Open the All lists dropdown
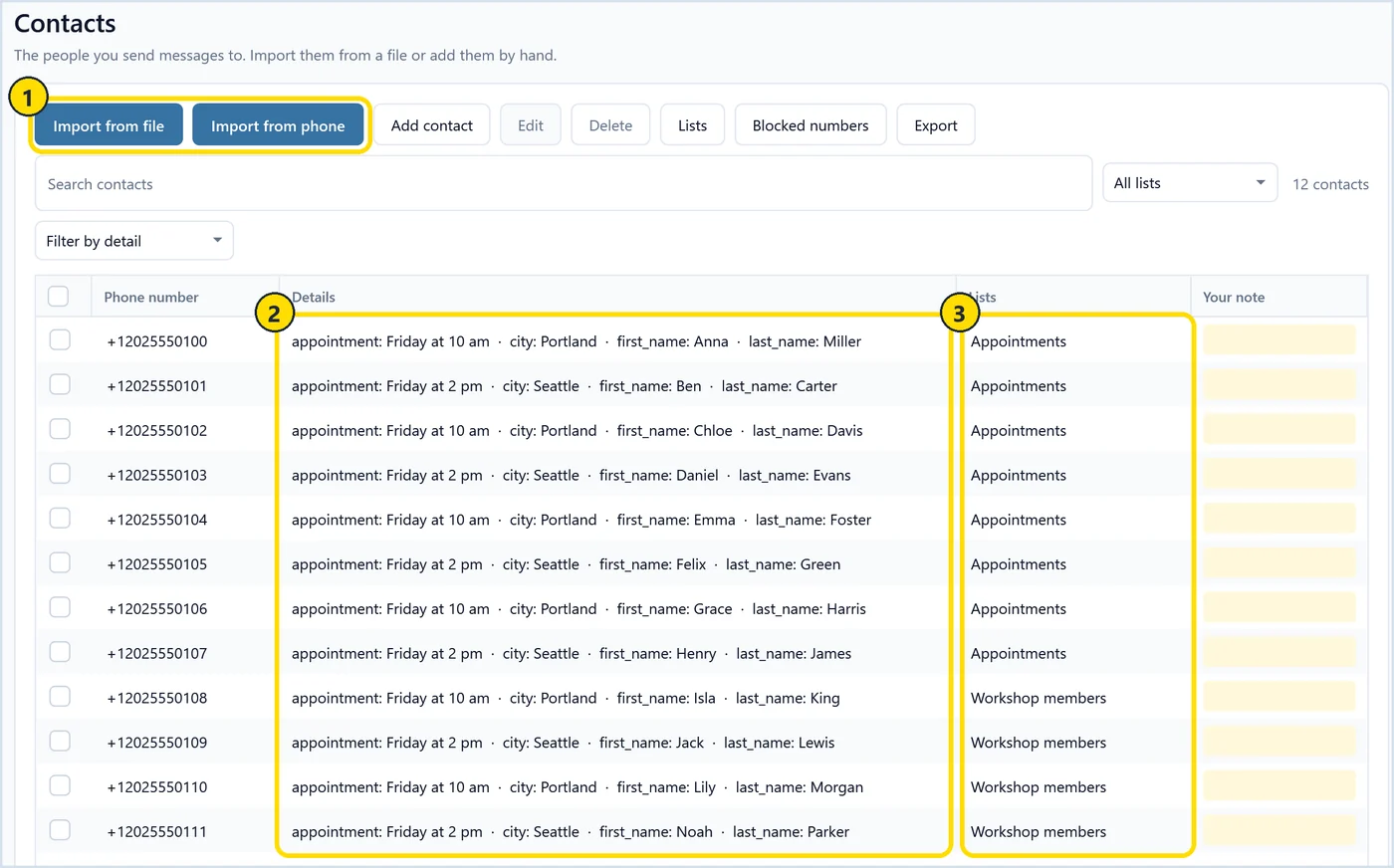This screenshot has width=1394, height=868. click(x=1190, y=183)
